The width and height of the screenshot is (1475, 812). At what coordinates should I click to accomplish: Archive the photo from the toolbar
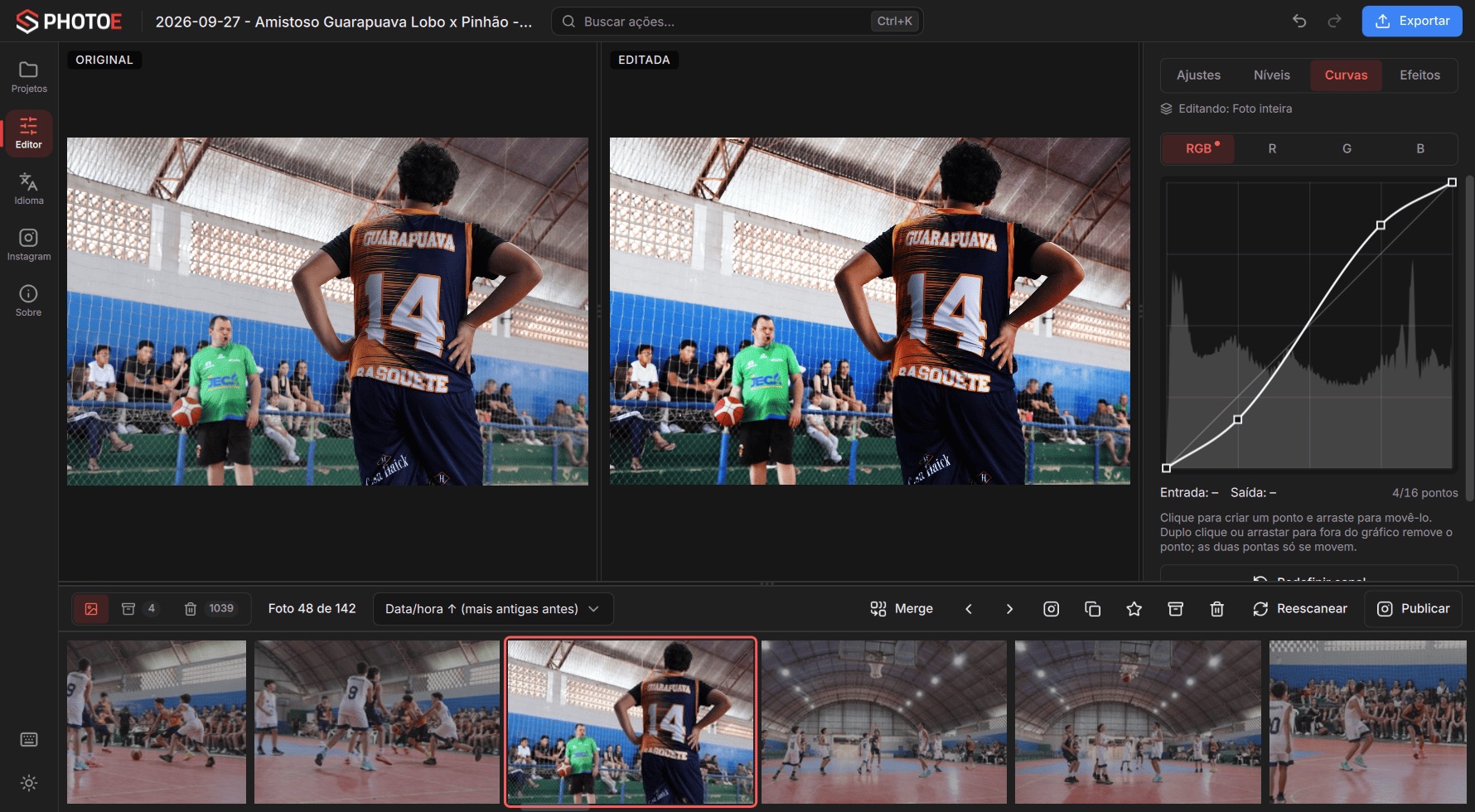pos(1175,609)
